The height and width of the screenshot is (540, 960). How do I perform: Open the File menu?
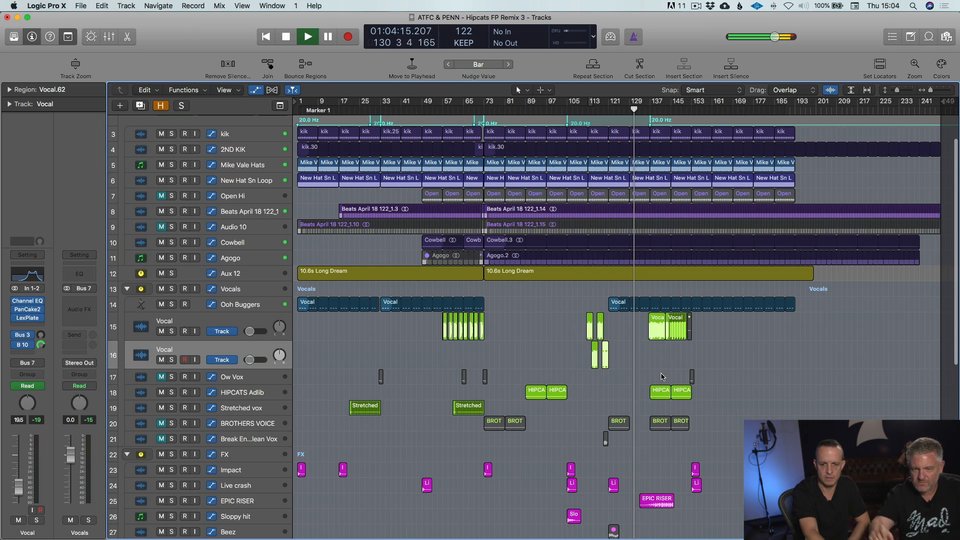click(80, 6)
